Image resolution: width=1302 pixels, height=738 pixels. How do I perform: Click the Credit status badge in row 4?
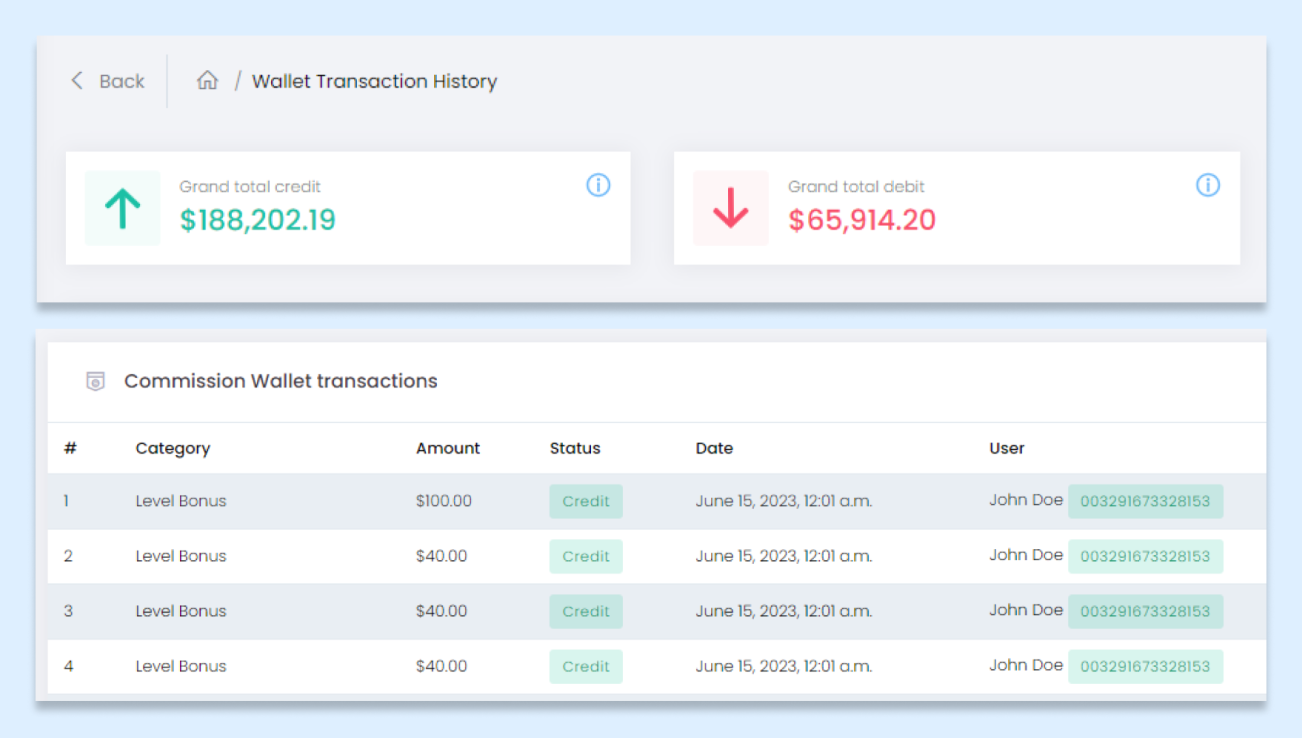coord(586,666)
